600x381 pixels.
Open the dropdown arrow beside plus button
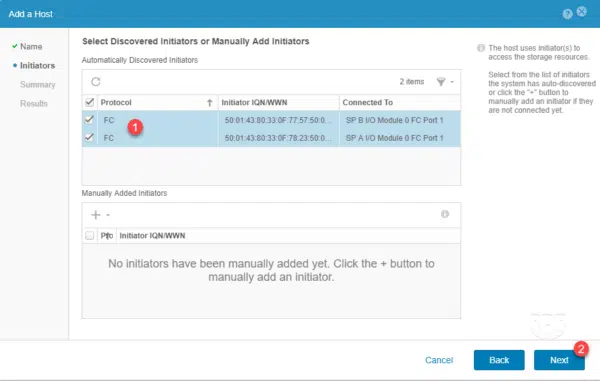coord(108,215)
